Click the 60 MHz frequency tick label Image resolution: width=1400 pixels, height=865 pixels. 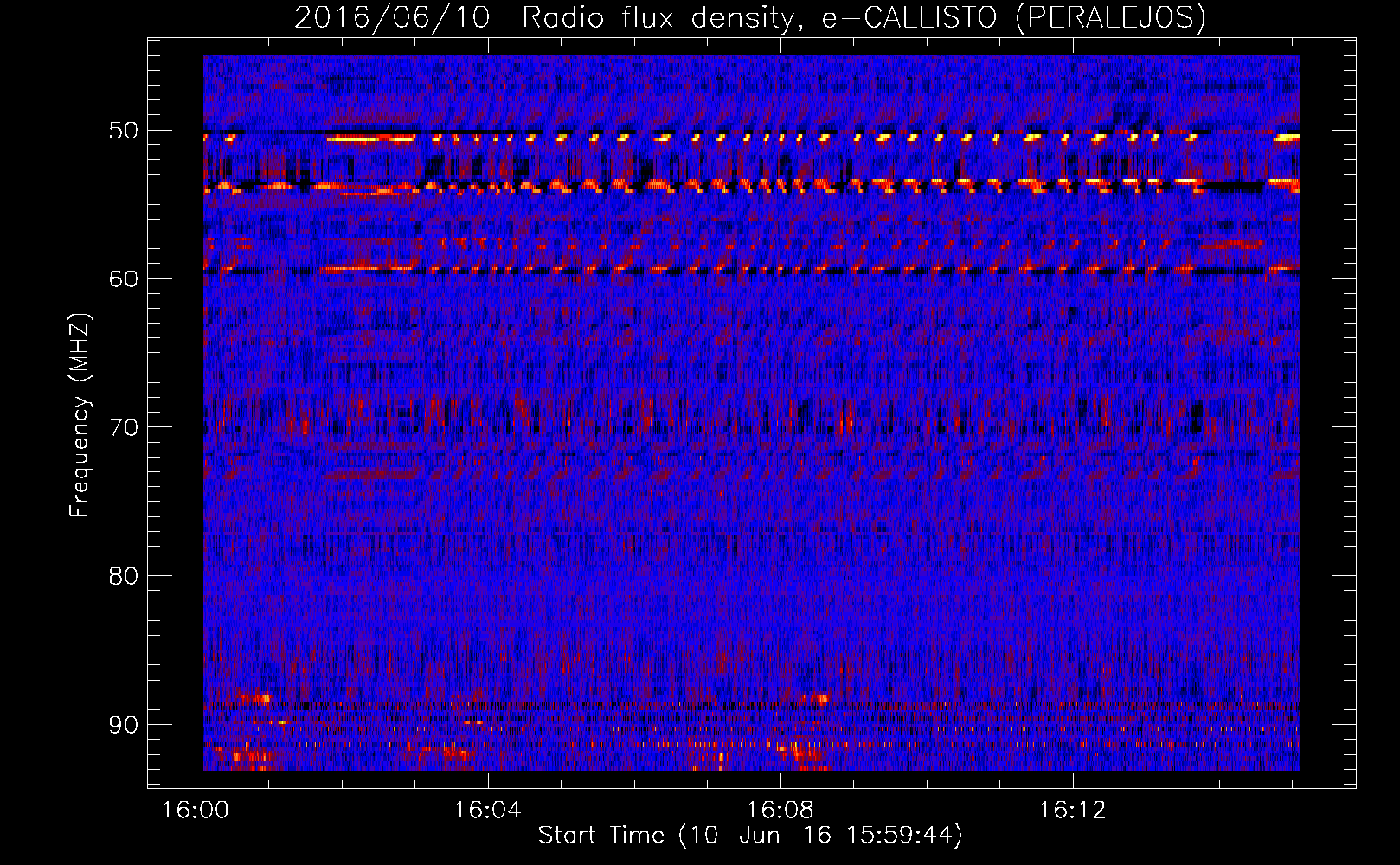pyautogui.click(x=123, y=279)
